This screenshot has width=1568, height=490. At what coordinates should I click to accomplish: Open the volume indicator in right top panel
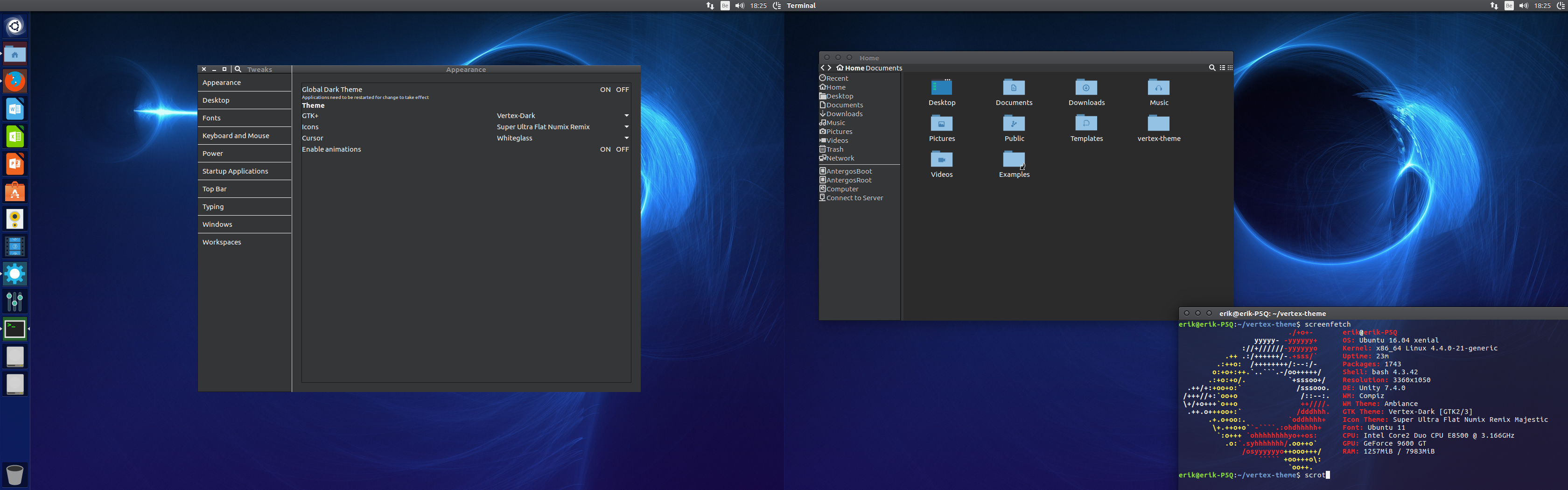tap(1524, 6)
